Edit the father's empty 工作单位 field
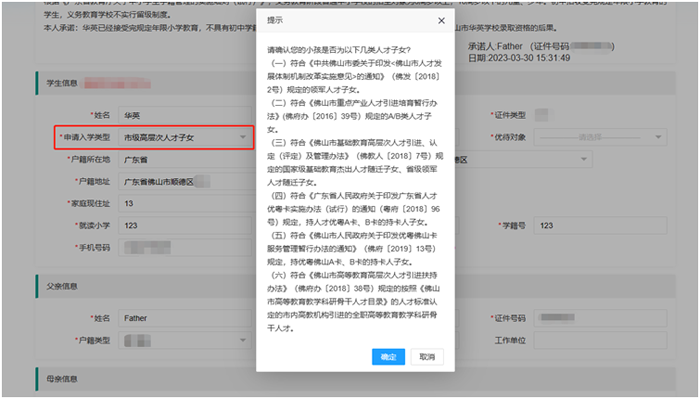The height and width of the screenshot is (399, 700). coord(600,340)
